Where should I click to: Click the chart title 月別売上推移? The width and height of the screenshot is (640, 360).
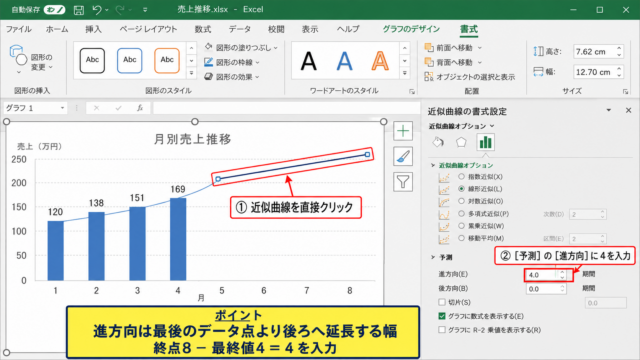[x=192, y=139]
